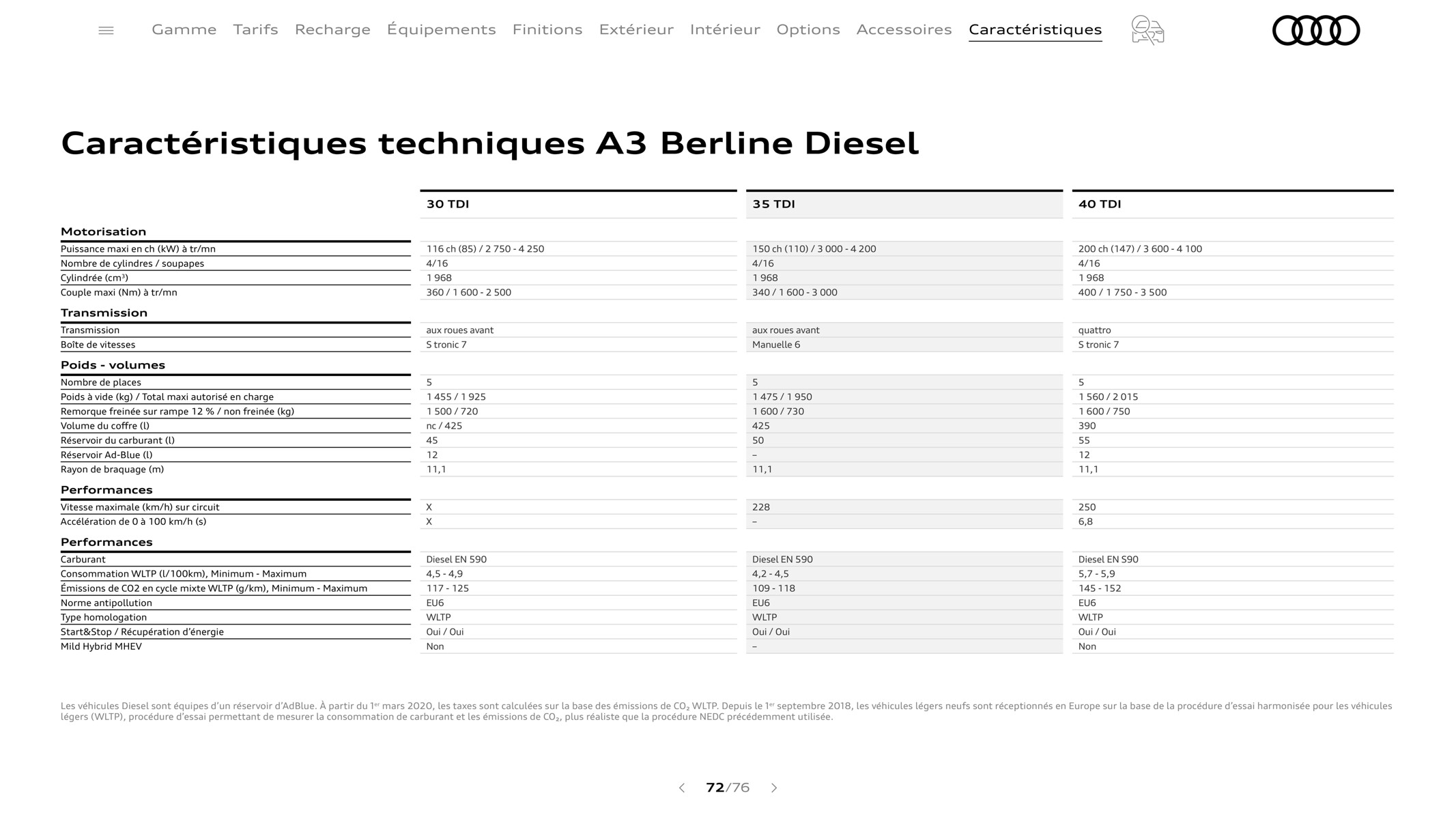Screen dimensions: 1456x819
Task: Click 'Nombre de cylindres / soupapes' label
Action: (x=132, y=263)
